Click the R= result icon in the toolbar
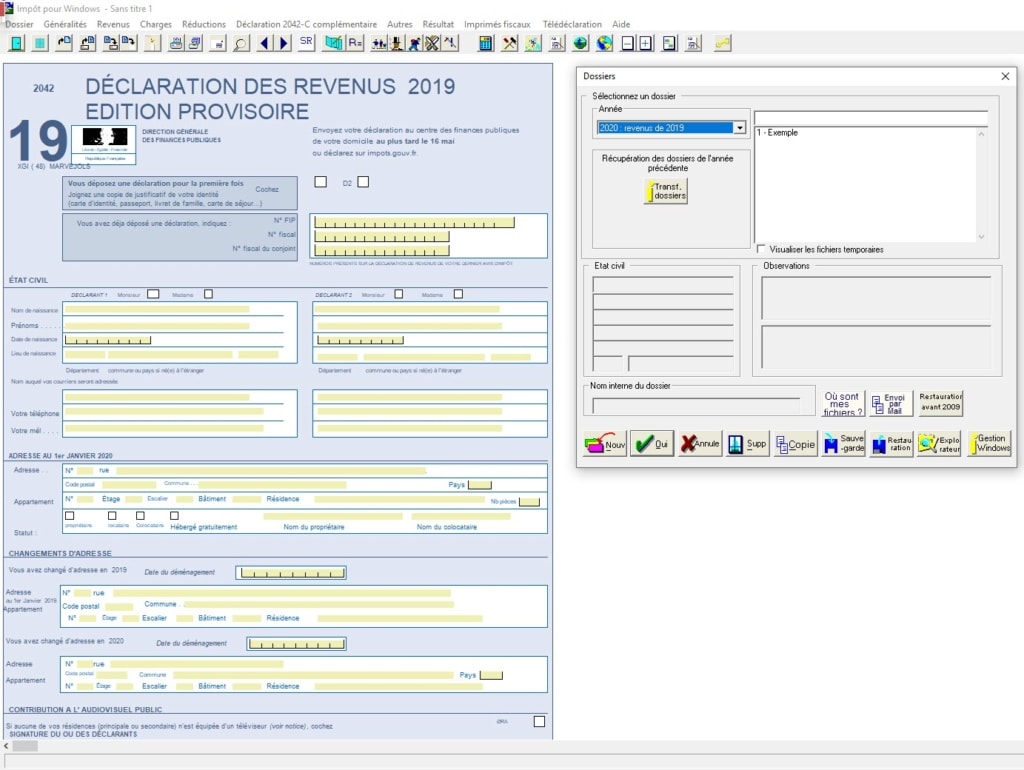This screenshot has height=770, width=1024. pyautogui.click(x=353, y=43)
